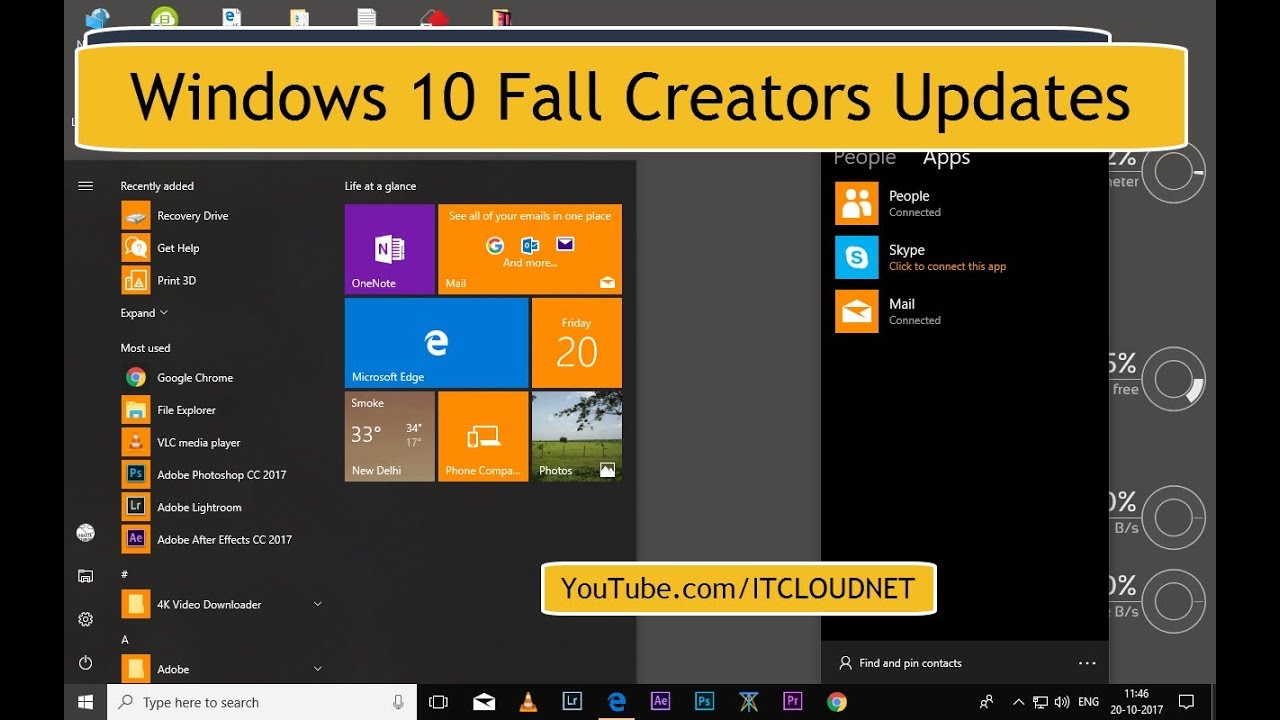This screenshot has width=1280, height=720.
Task: Click 'Click to connect this app' under Skype
Action: (947, 267)
